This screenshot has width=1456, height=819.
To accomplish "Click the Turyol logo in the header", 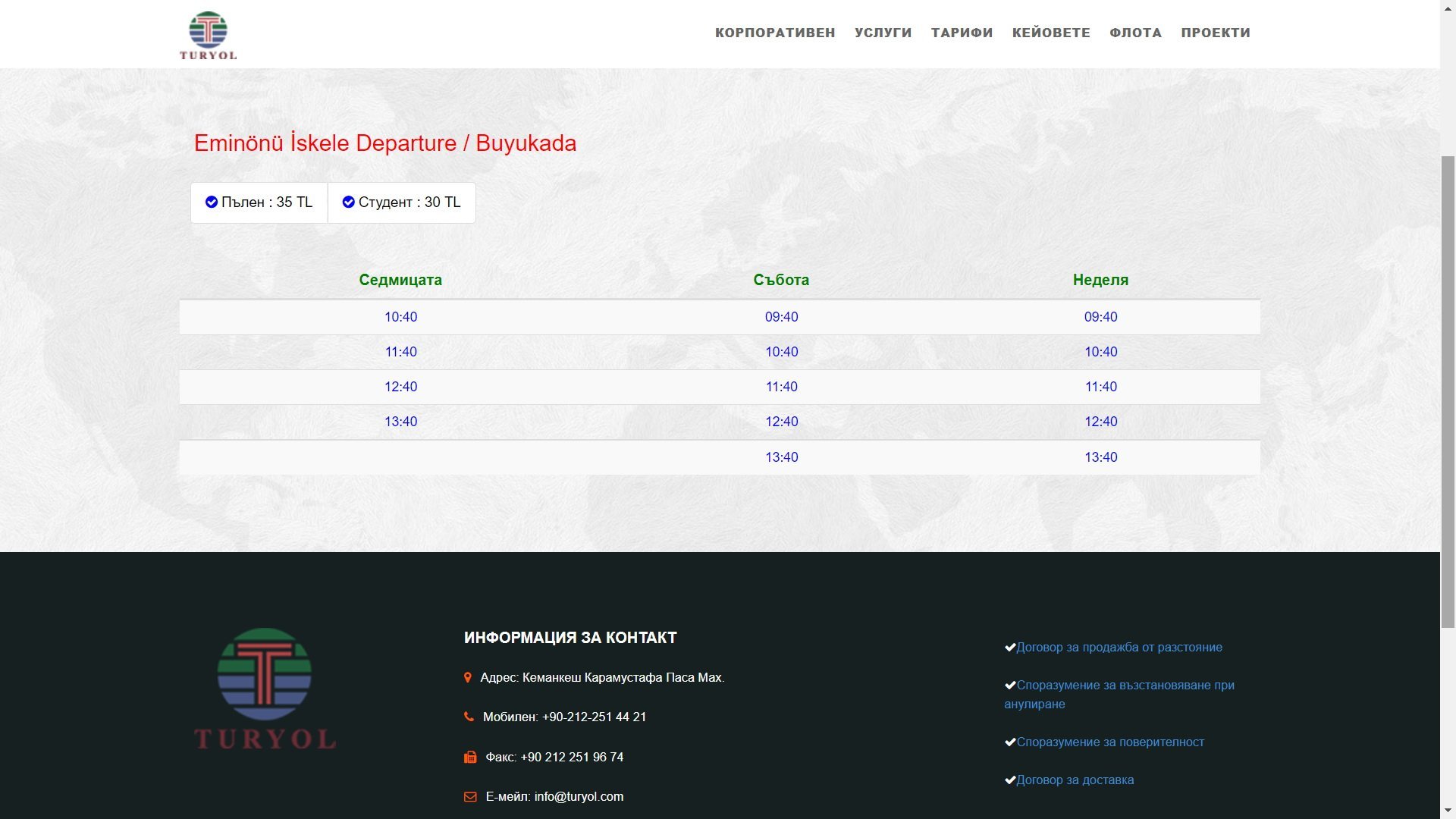I will click(x=208, y=35).
